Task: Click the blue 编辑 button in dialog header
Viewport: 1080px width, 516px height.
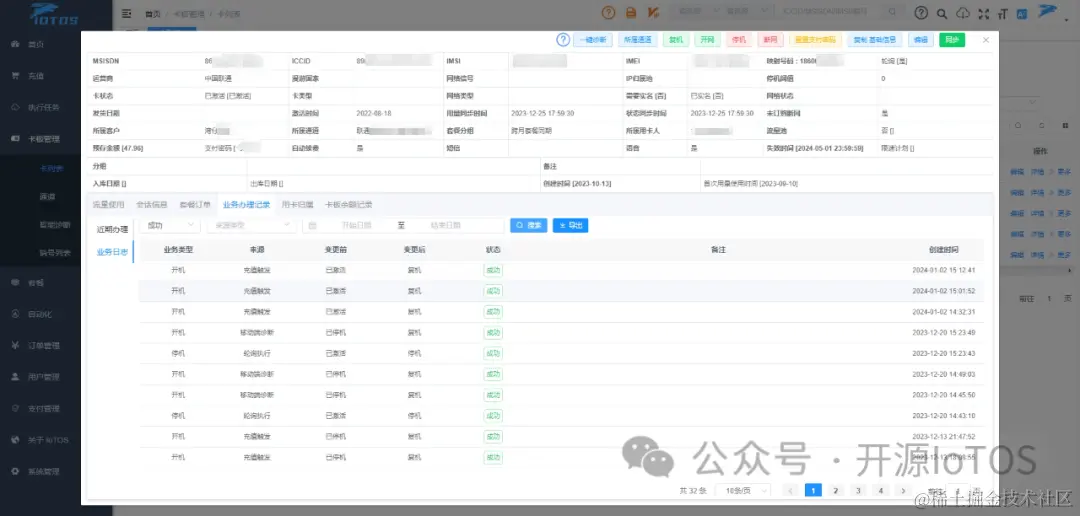Action: 921,40
